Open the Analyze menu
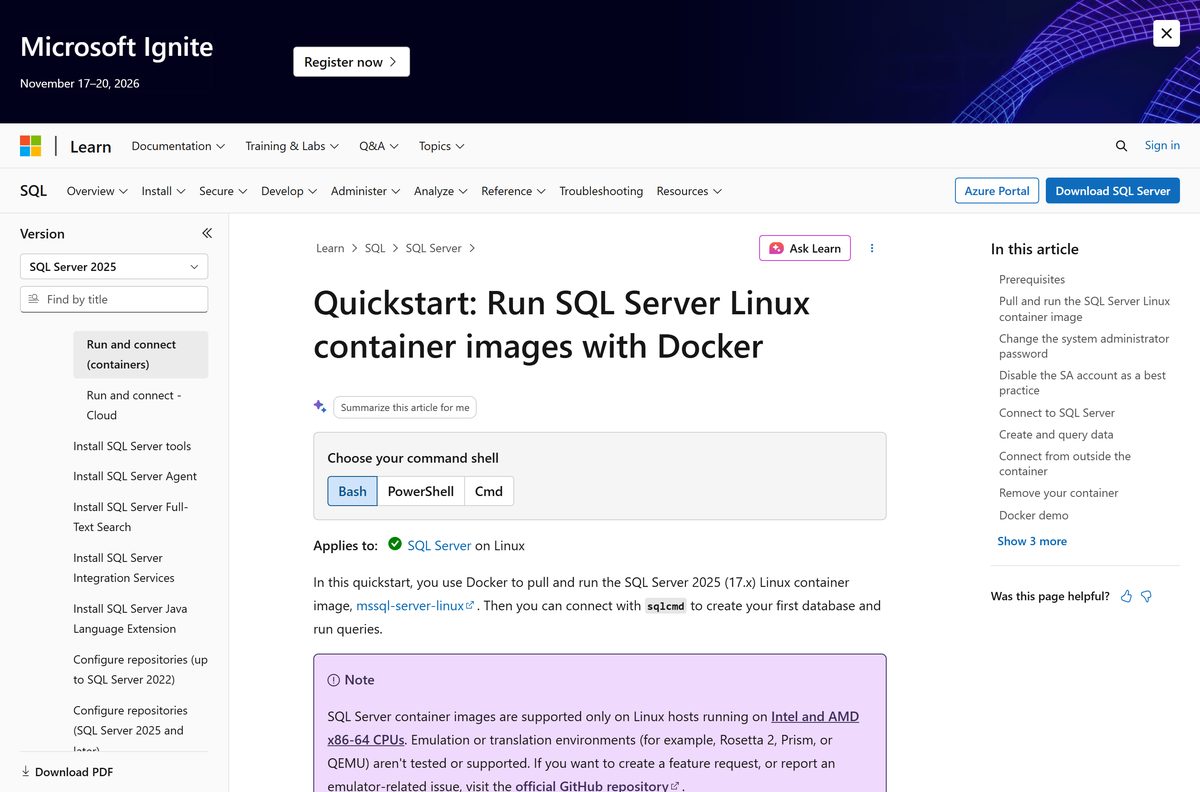Screen dimensions: 1200x792 coord(441,191)
